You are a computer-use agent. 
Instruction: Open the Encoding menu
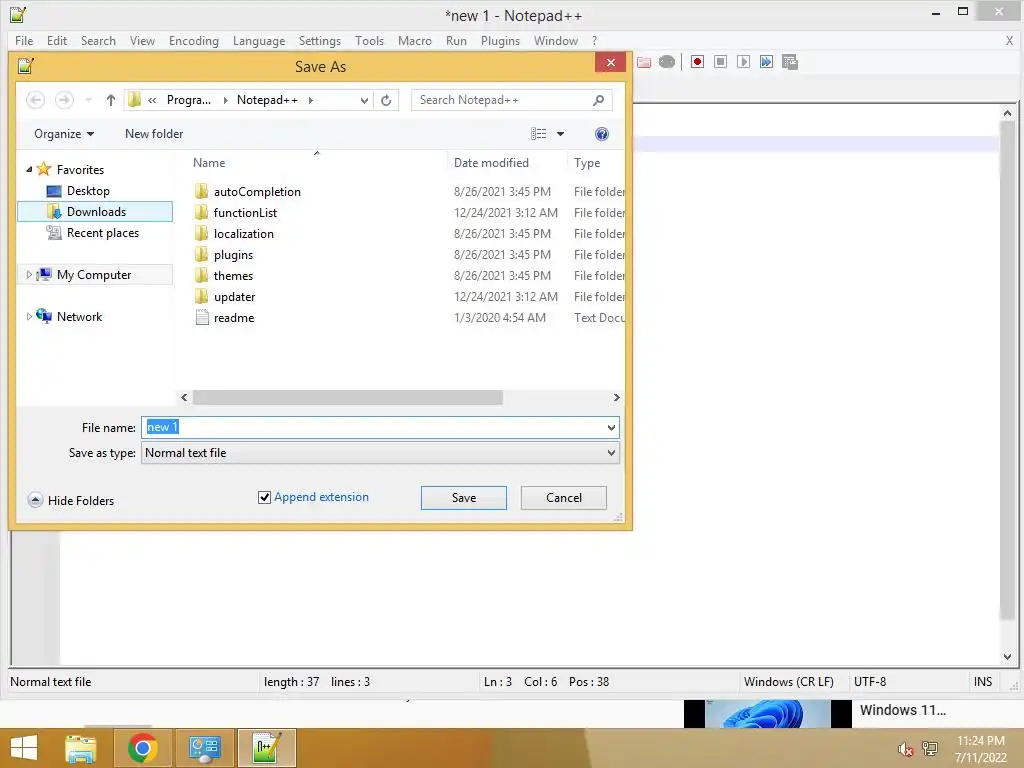click(x=194, y=40)
